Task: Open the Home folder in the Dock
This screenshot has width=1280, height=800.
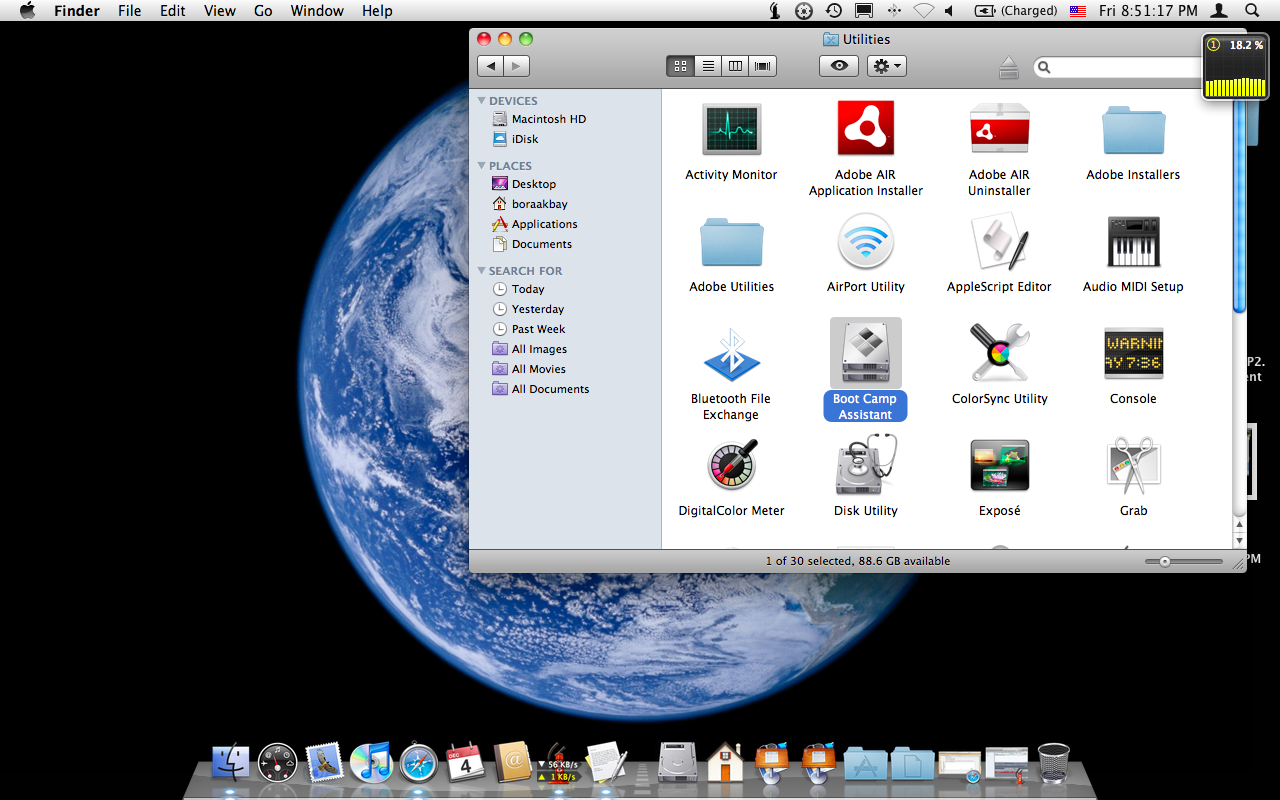Action: pos(725,763)
